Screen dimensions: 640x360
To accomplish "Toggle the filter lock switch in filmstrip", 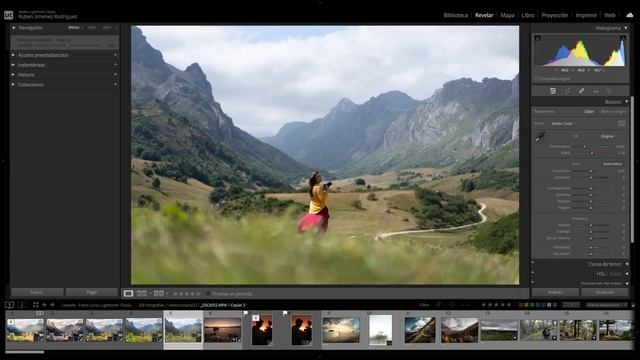I will pyautogui.click(x=633, y=304).
